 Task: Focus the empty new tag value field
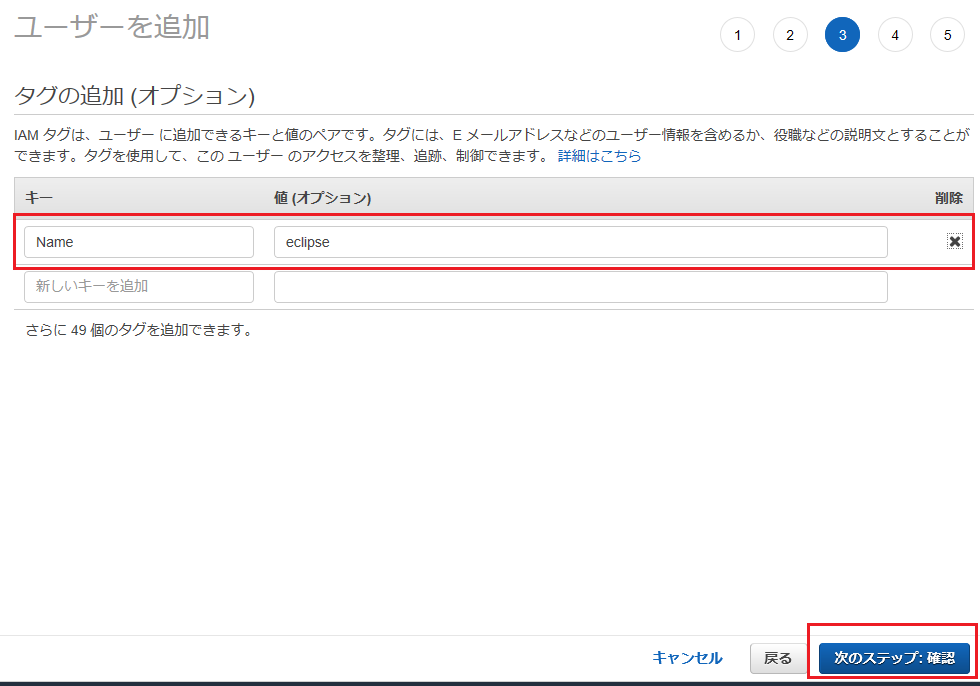tap(581, 287)
